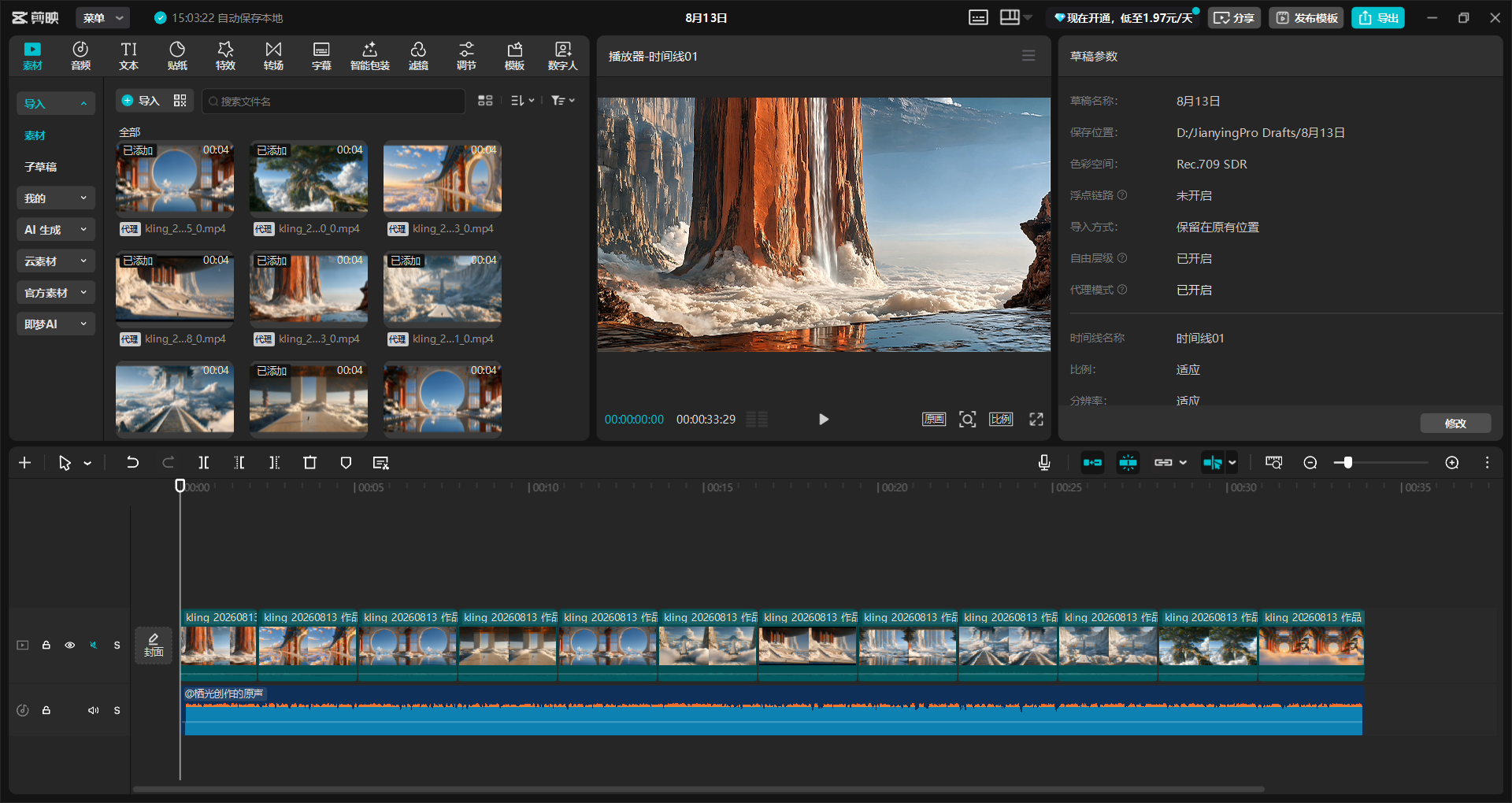Expand the 我的 sidebar section

56,198
